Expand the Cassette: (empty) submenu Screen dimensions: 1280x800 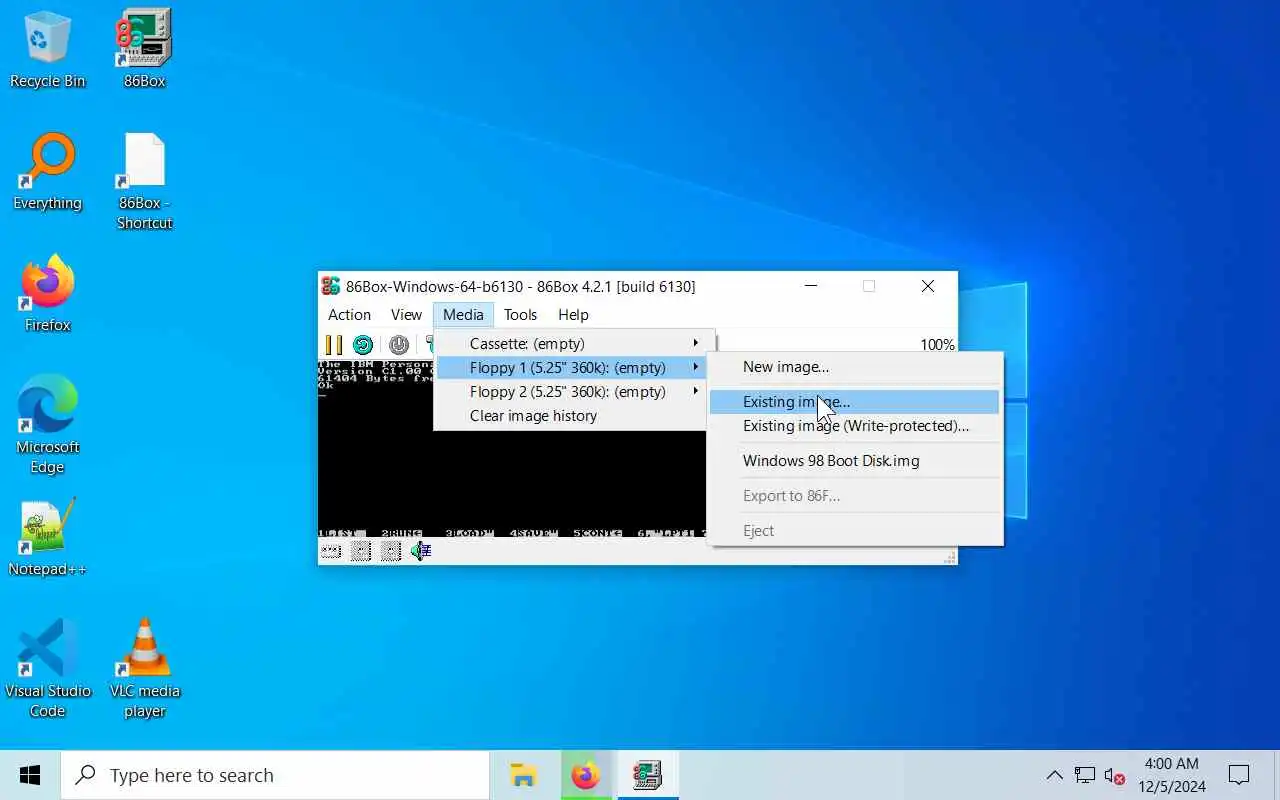coord(574,343)
